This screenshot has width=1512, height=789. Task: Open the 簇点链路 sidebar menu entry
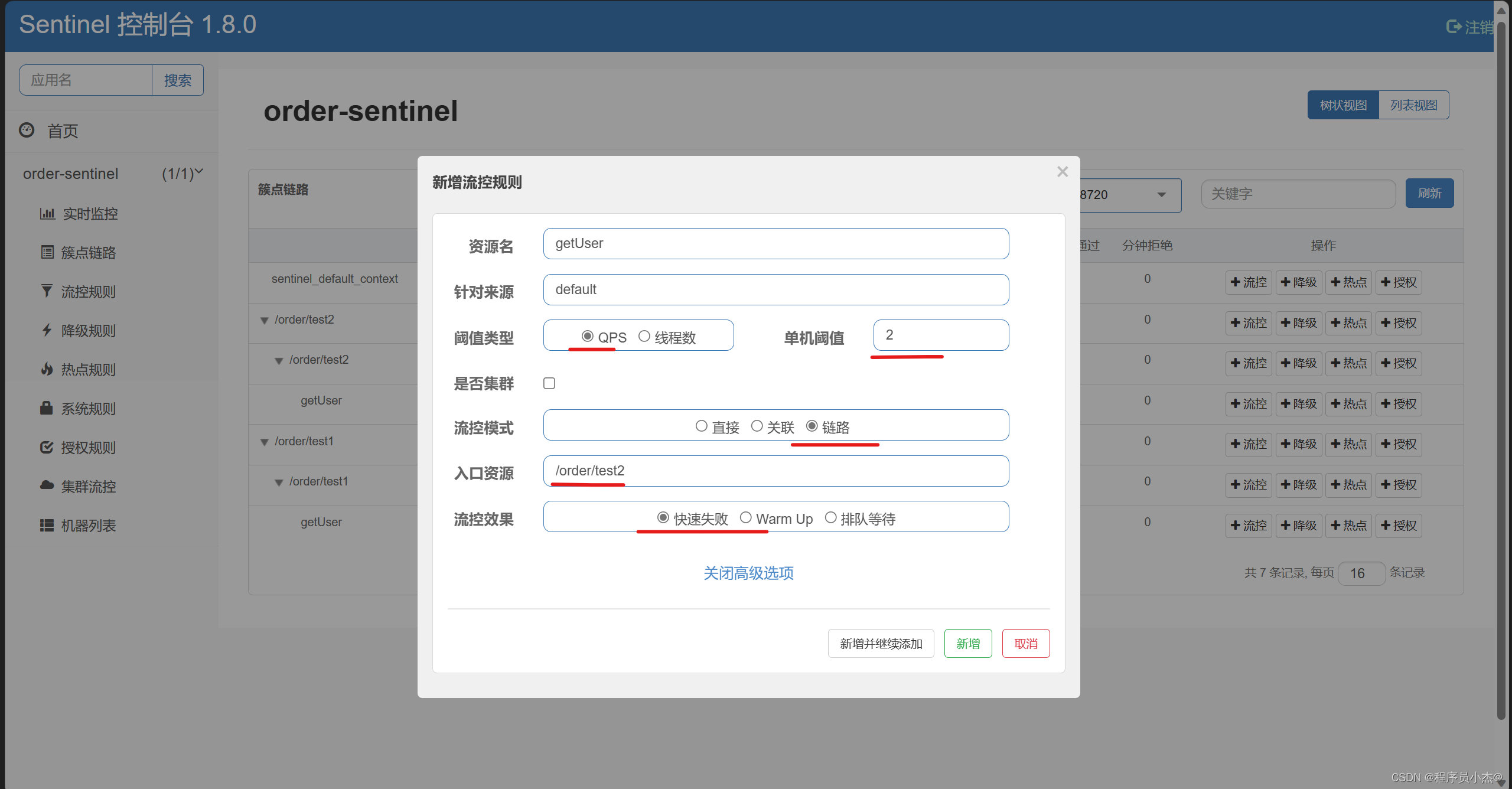coord(89,253)
